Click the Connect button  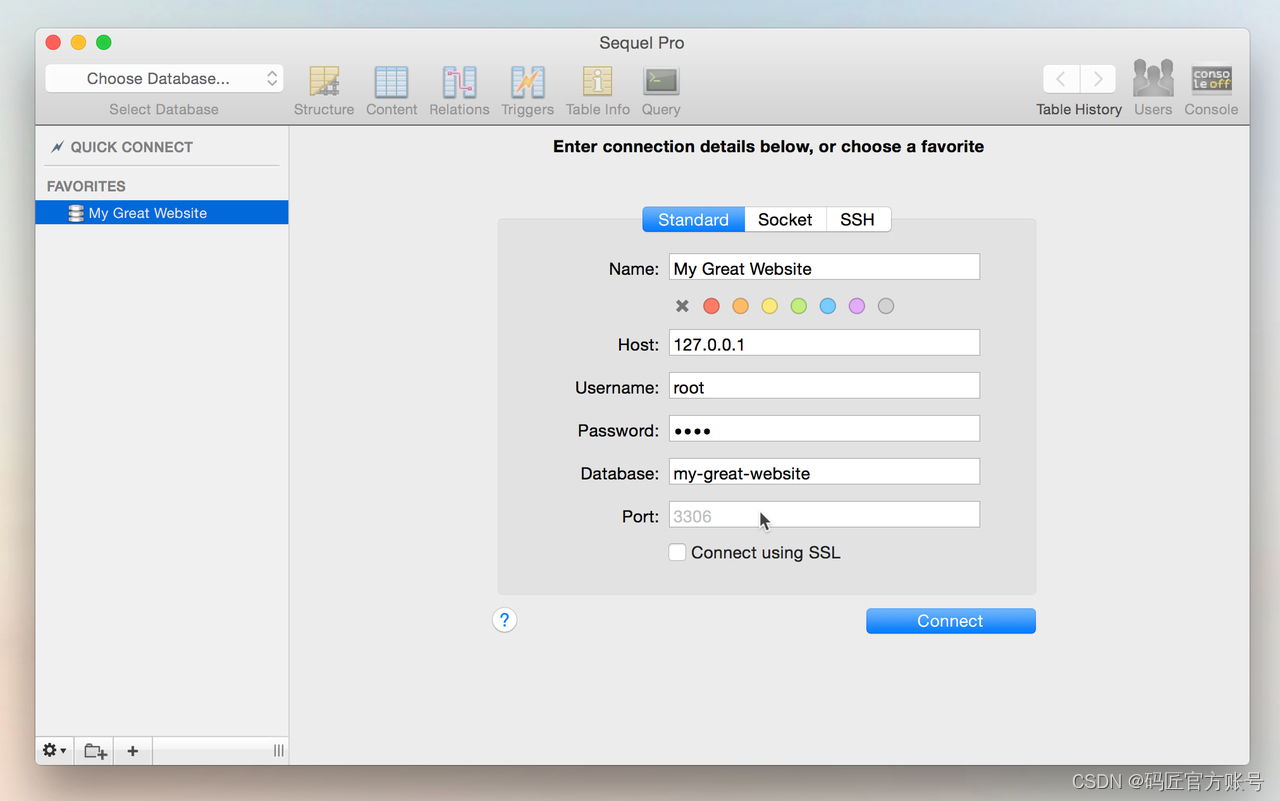click(x=950, y=621)
